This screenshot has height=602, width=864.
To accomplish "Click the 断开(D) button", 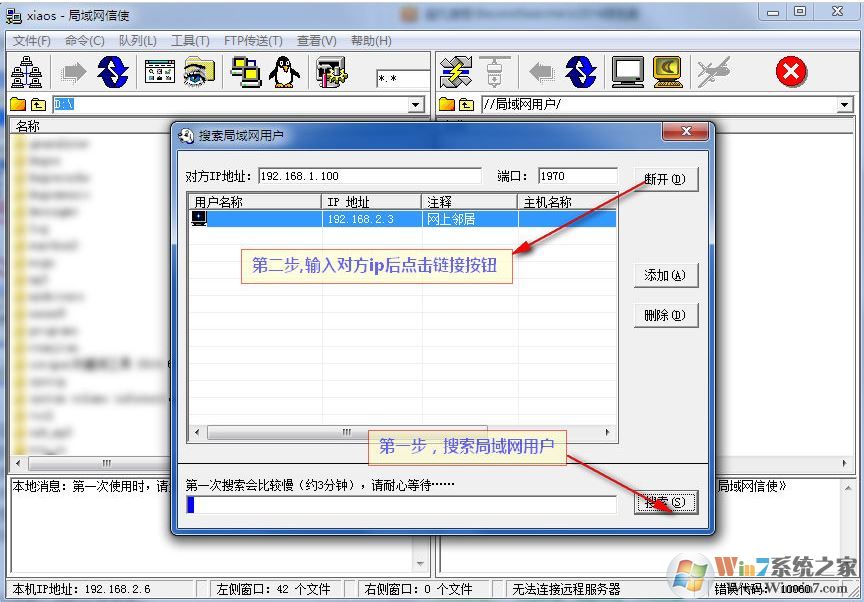I will 665,179.
